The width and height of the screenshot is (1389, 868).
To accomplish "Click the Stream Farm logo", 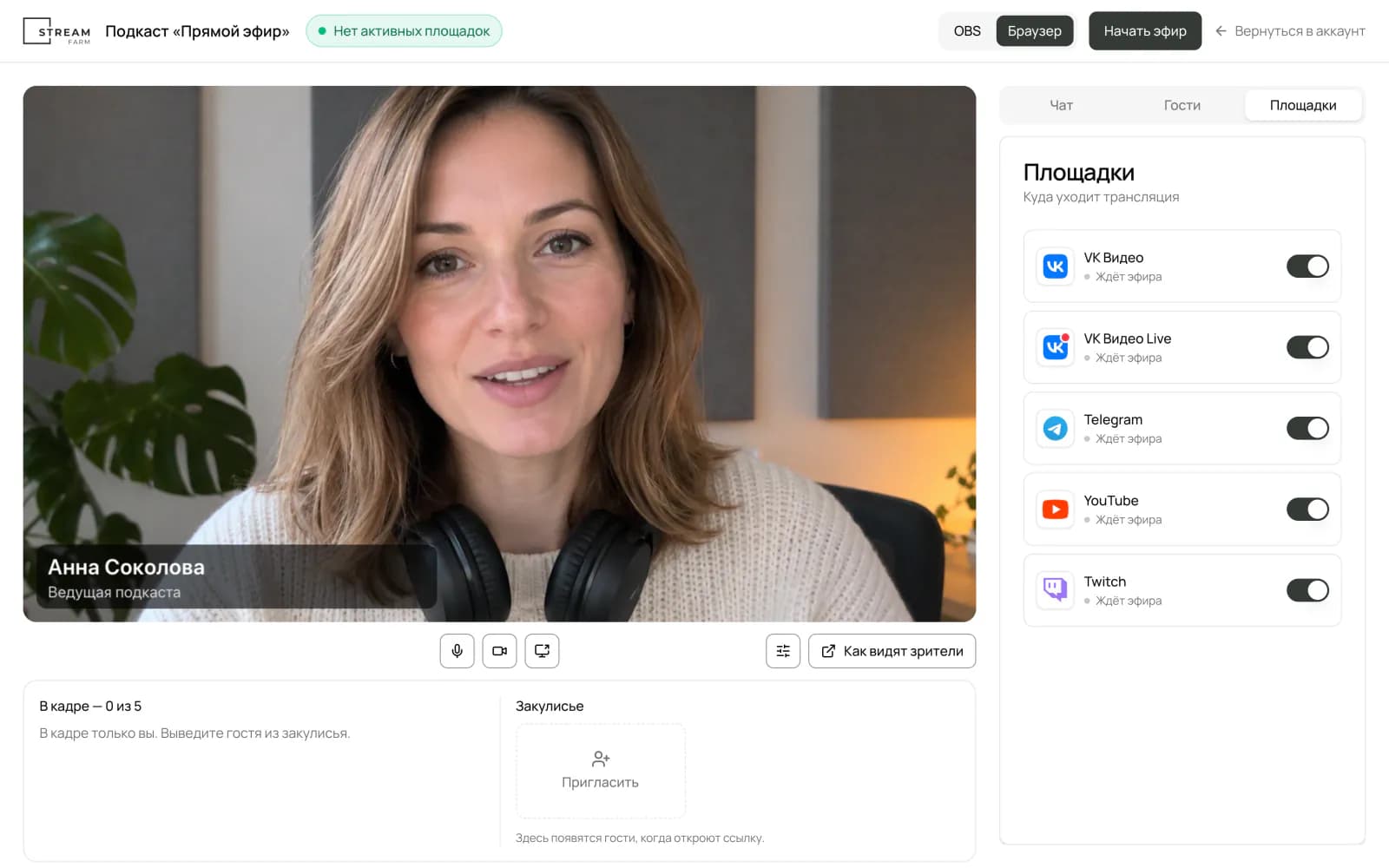I will tap(56, 31).
